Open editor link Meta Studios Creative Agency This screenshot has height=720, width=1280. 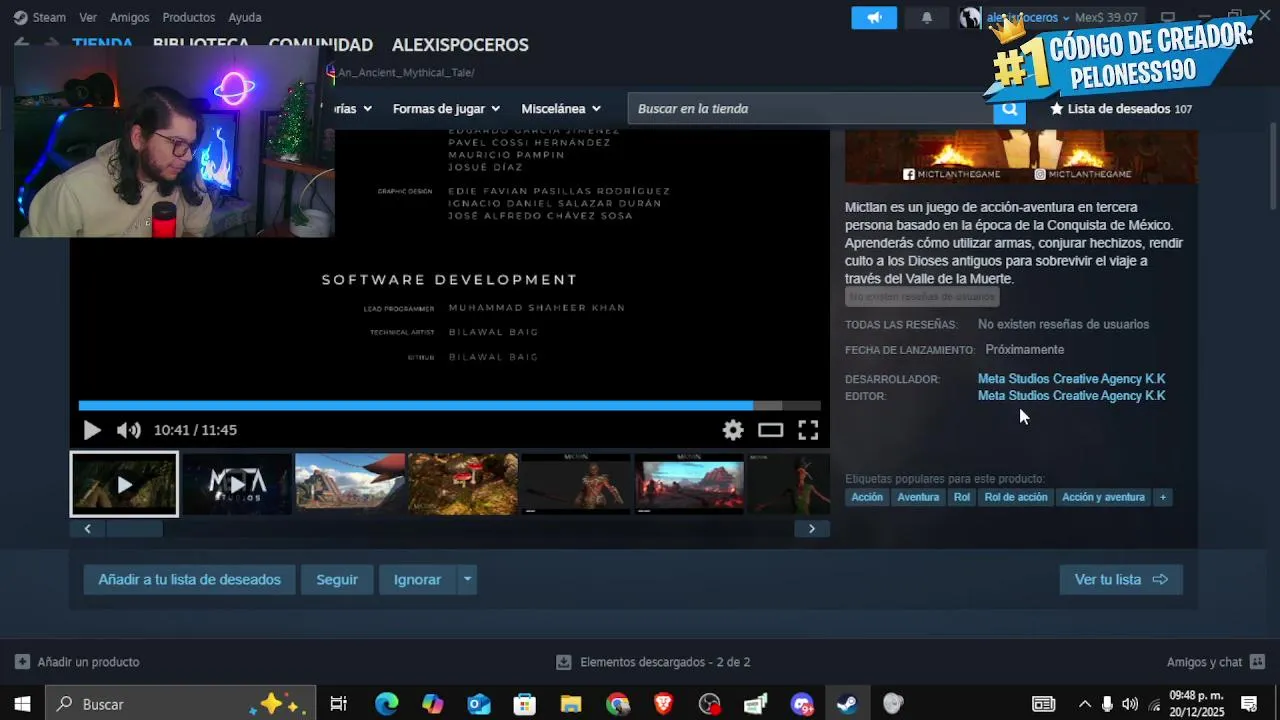[1071, 396]
